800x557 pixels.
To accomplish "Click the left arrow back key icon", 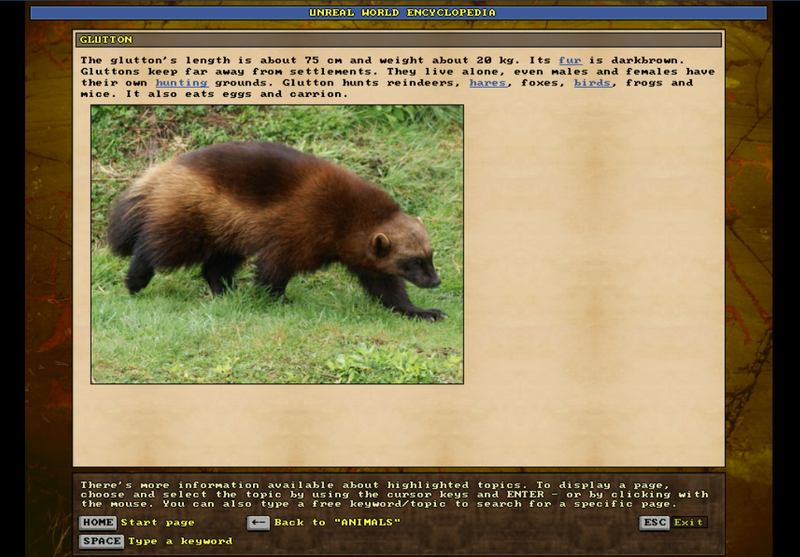I will (258, 522).
